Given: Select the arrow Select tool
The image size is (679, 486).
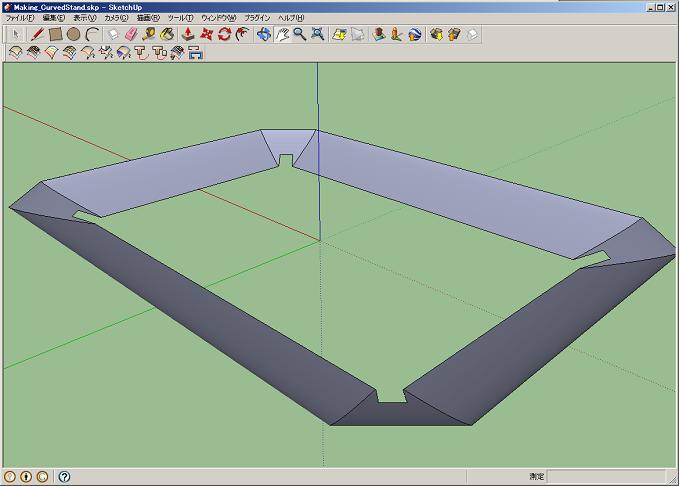Looking at the screenshot, I should point(16,34).
